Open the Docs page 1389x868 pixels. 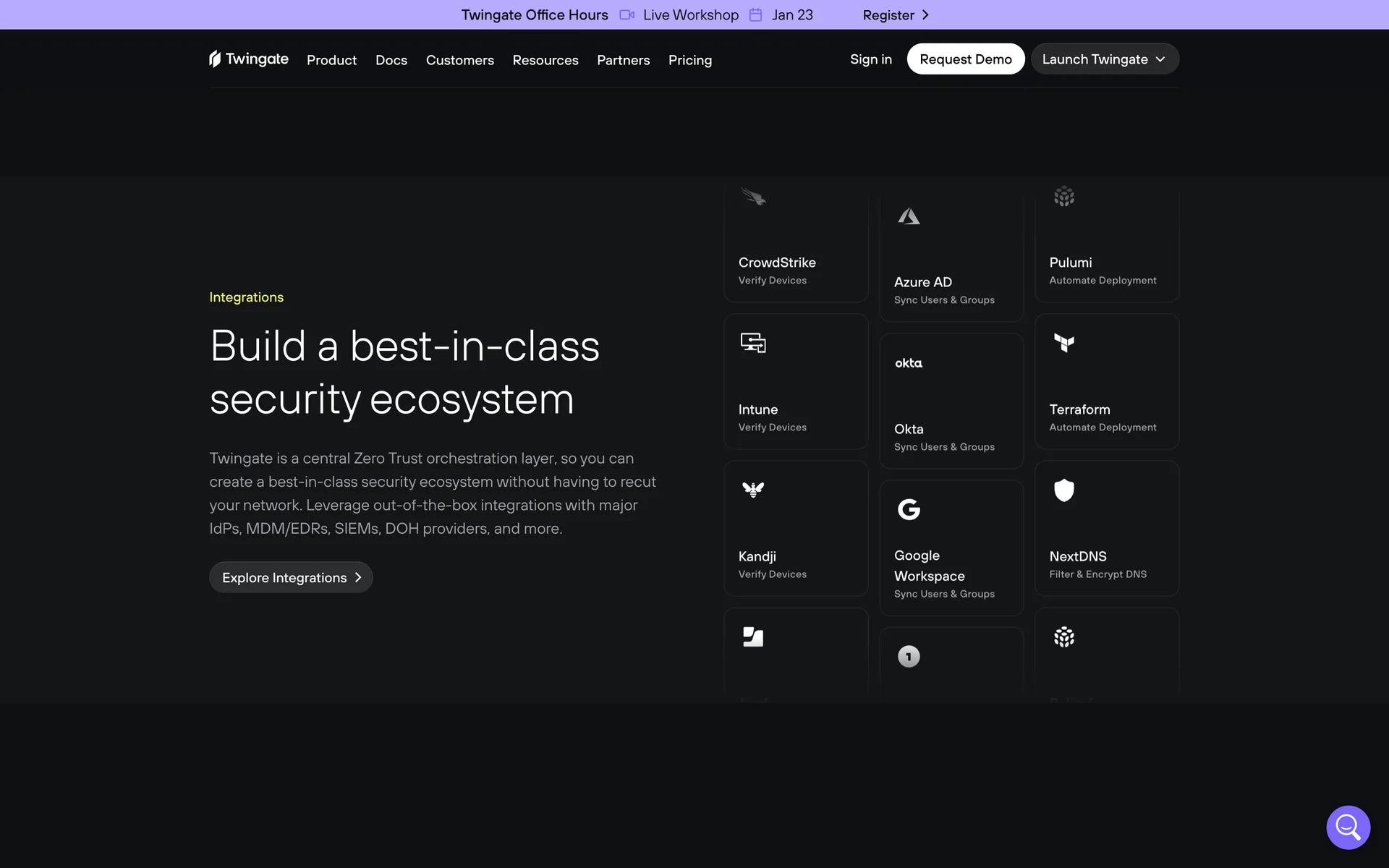[391, 60]
